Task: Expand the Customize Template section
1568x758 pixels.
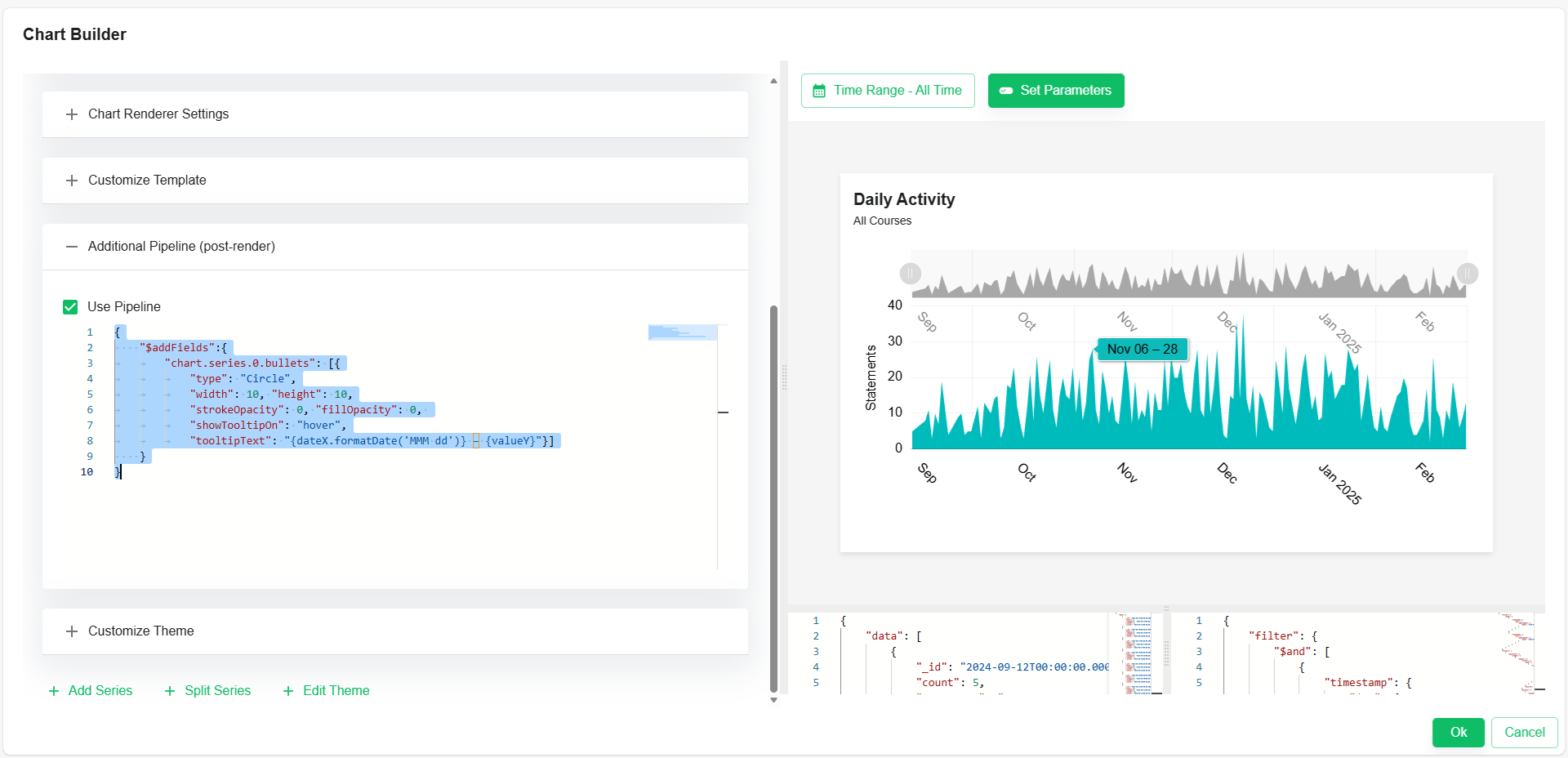Action: pos(395,181)
